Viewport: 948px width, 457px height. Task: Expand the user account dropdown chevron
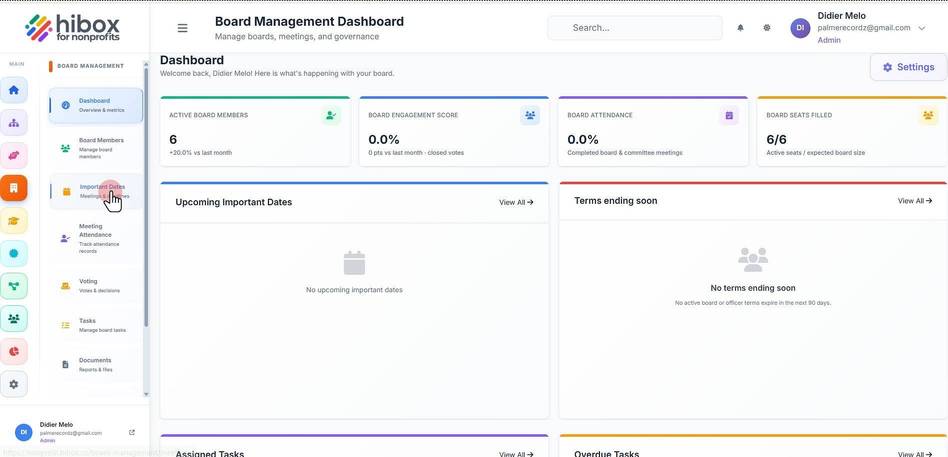[921, 28]
